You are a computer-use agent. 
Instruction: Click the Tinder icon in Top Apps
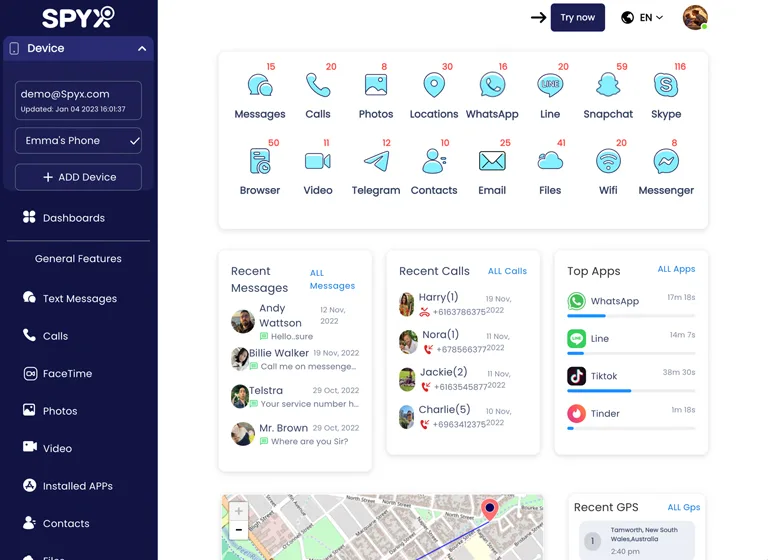[576, 414]
